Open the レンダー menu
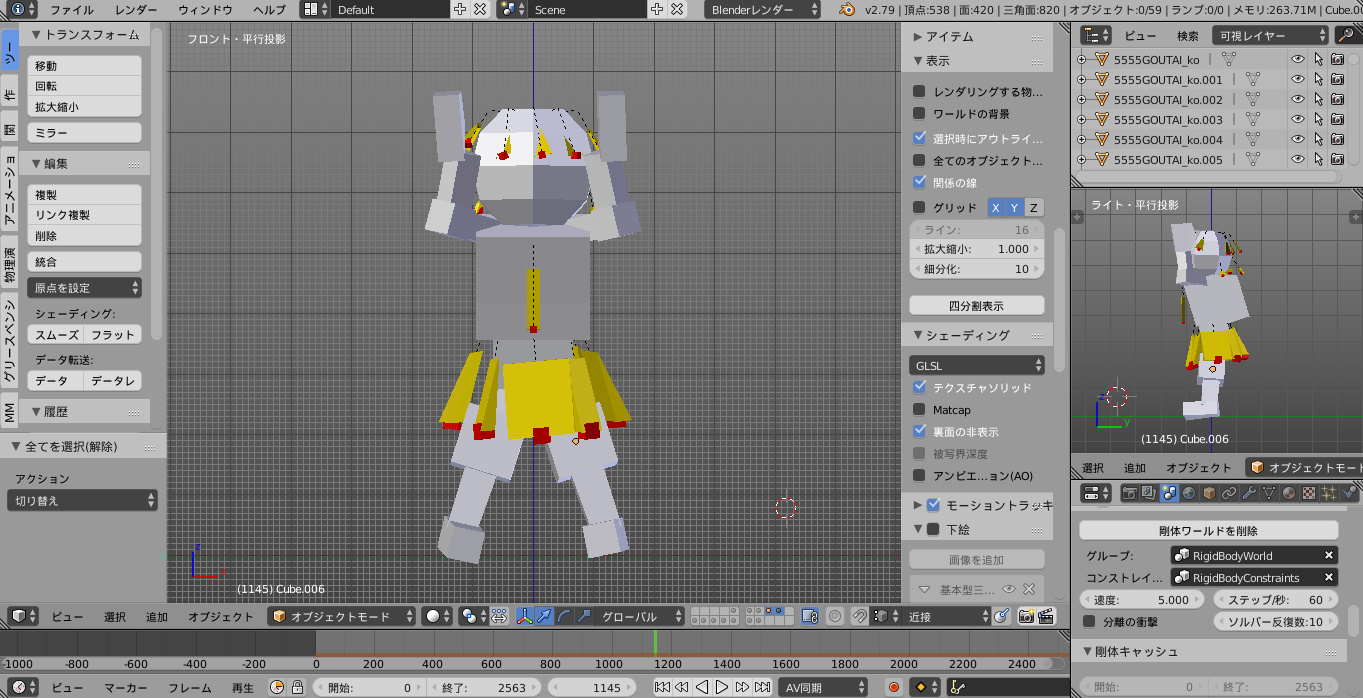Viewport: 1363px width, 698px height. tap(136, 10)
